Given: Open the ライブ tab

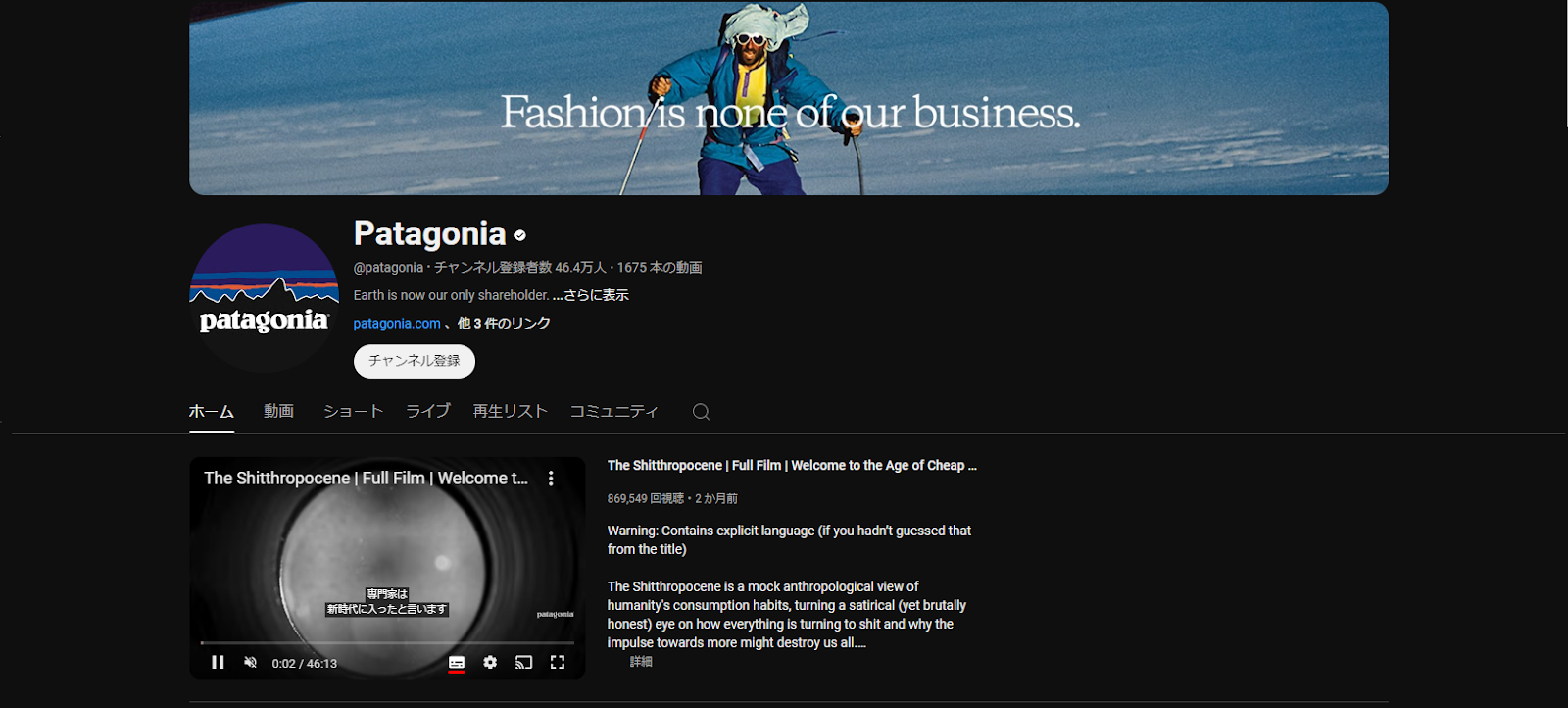Looking at the screenshot, I should (428, 412).
